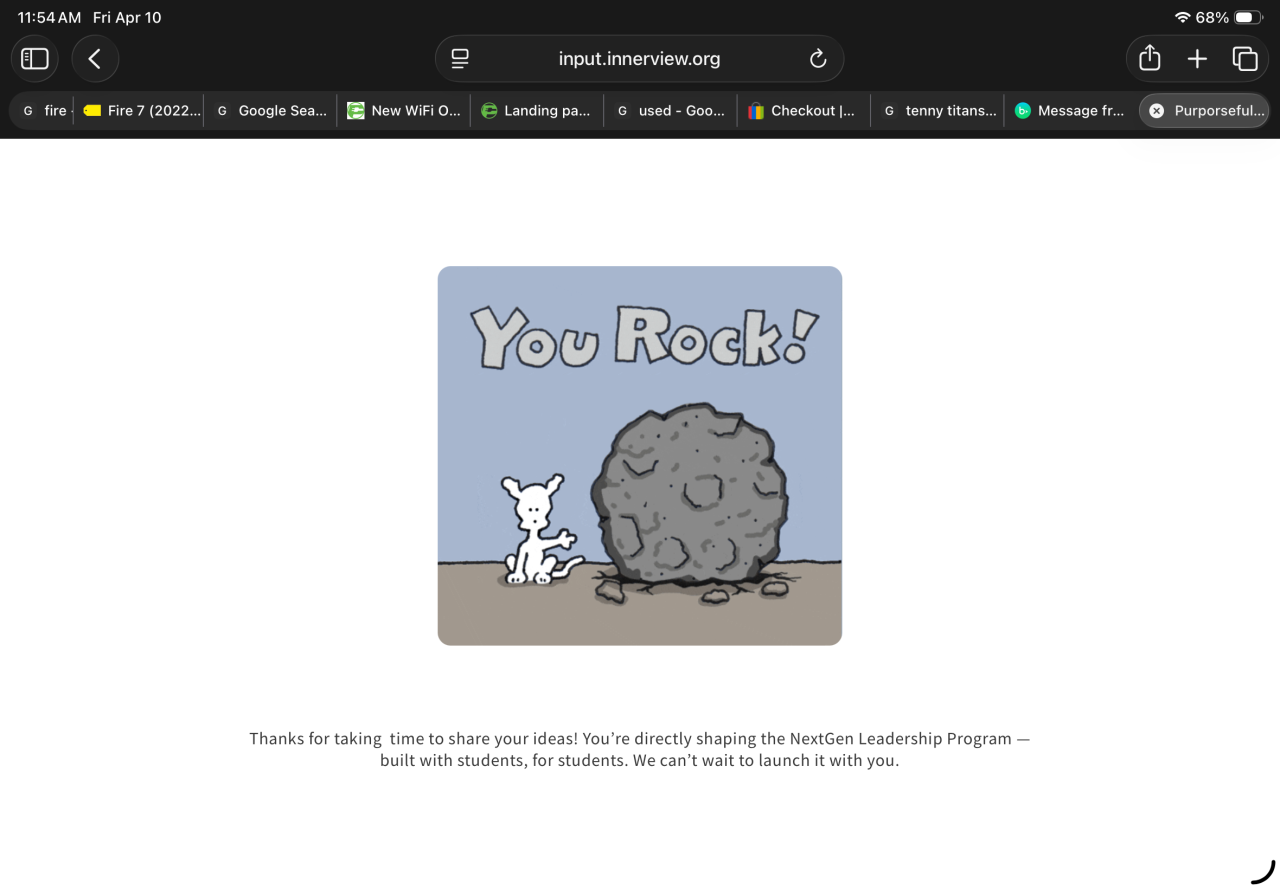The height and width of the screenshot is (889, 1280).
Task: Tap the input.innerview.org address field
Action: tap(639, 59)
